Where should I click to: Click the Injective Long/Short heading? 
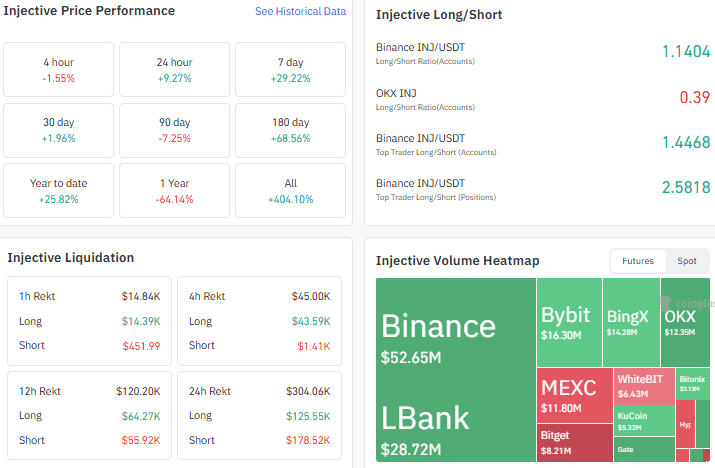pos(439,15)
